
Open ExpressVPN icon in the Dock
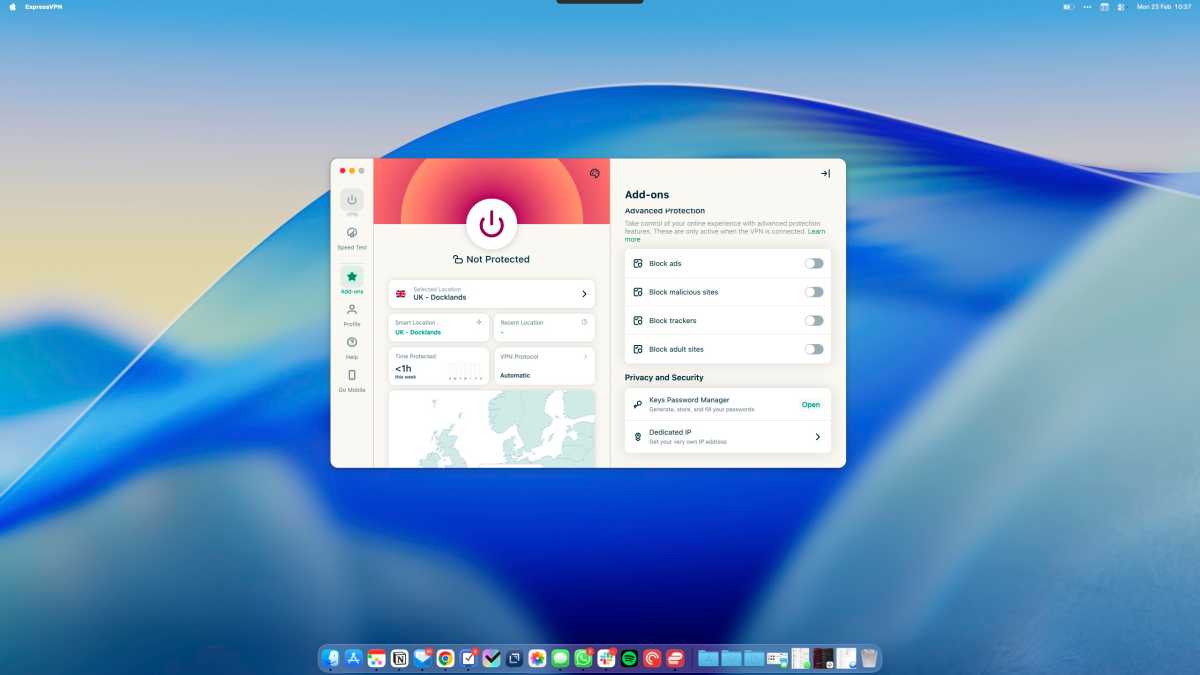[x=675, y=658]
